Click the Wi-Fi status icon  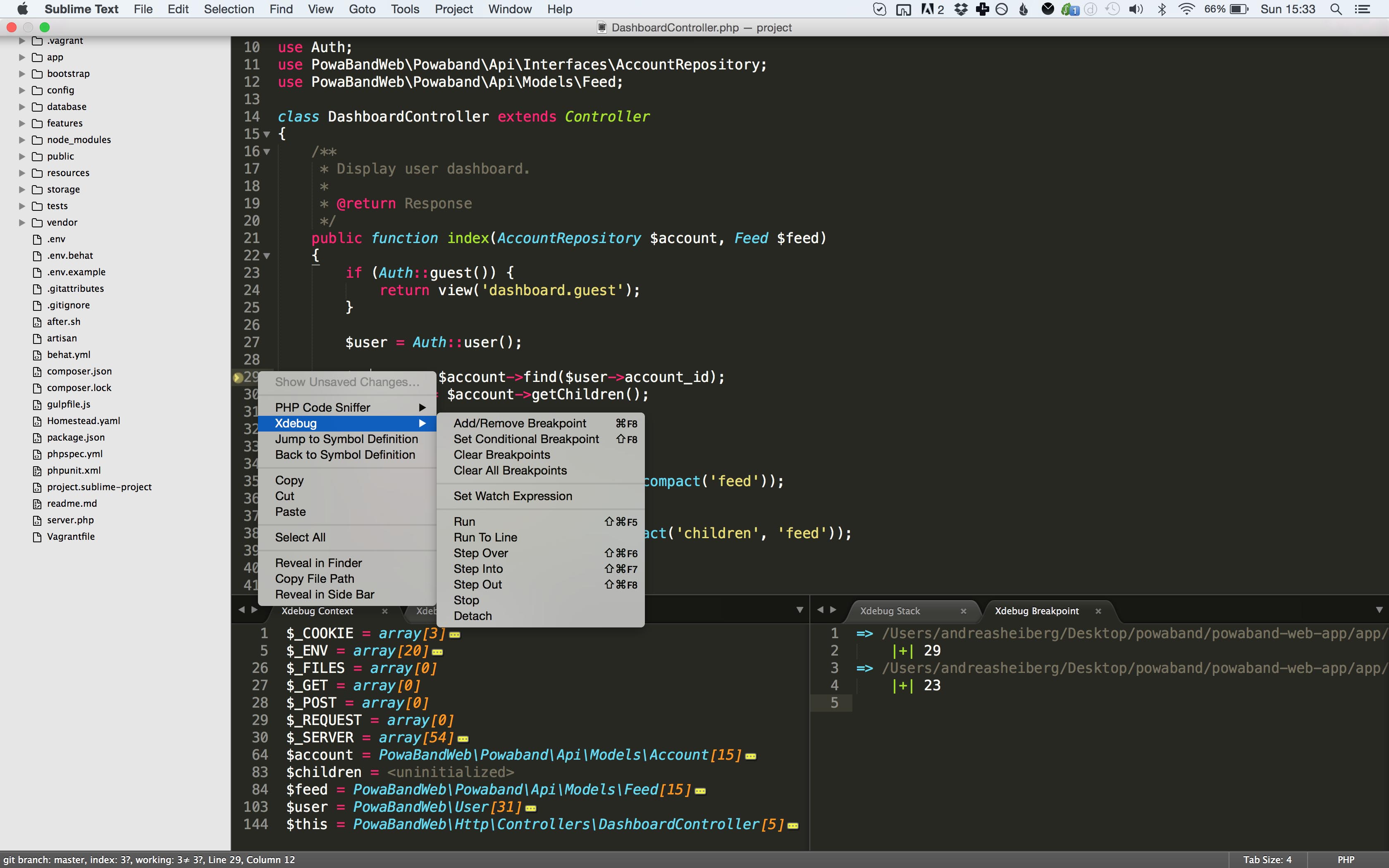(x=1186, y=9)
